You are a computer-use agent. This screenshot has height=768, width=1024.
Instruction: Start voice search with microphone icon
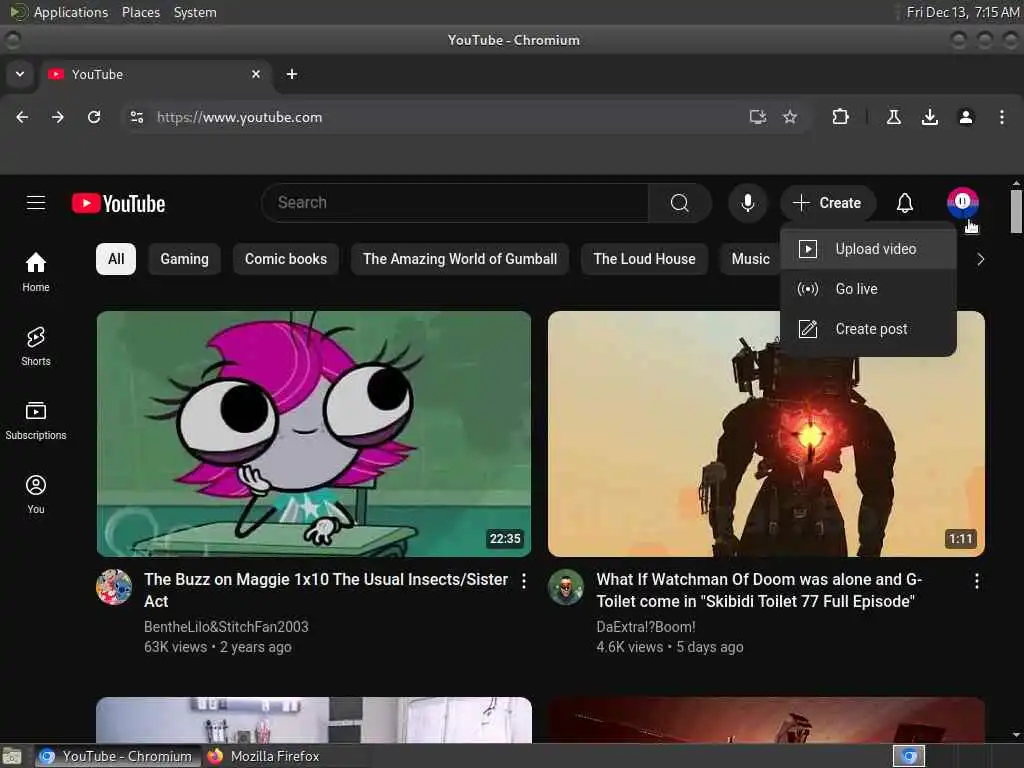[x=748, y=203]
